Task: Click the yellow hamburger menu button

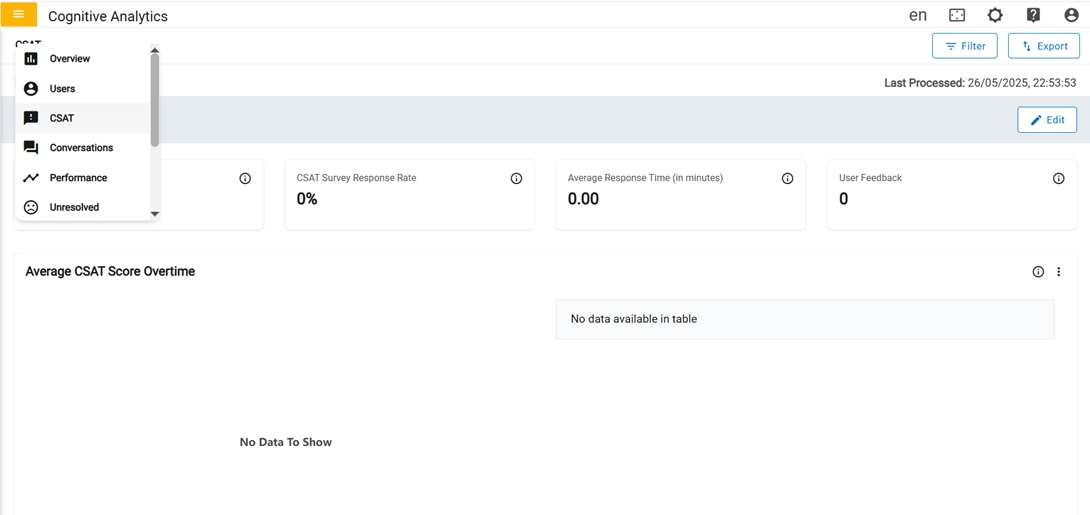Action: click(18, 15)
